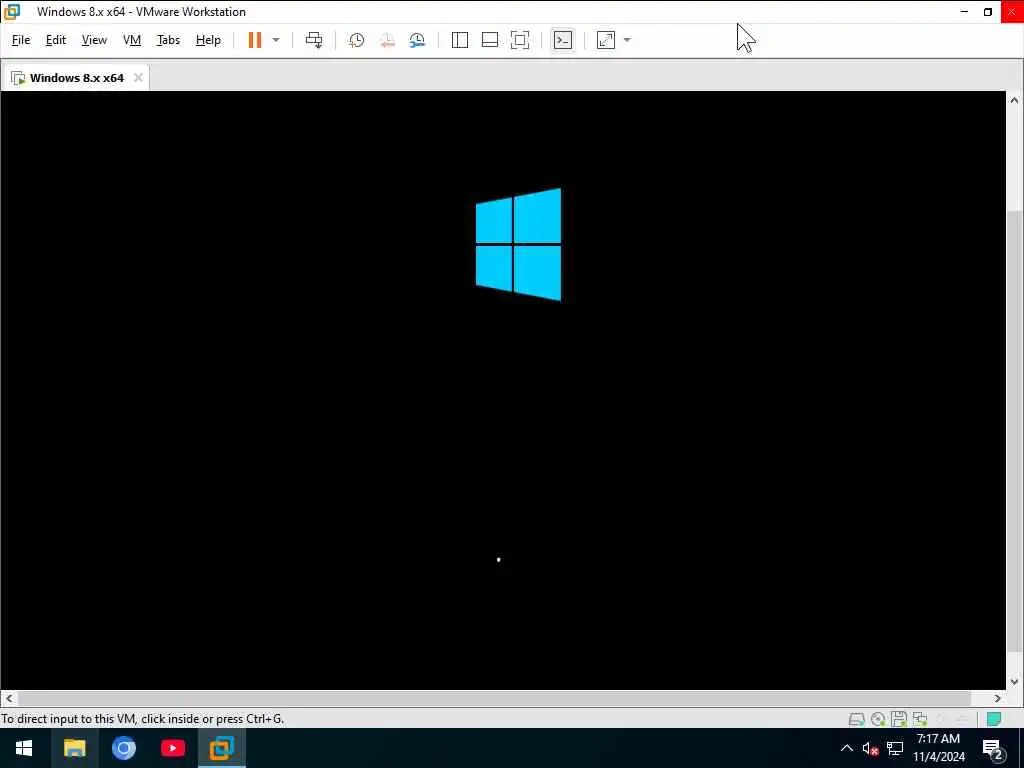Open YouTube app from the taskbar
This screenshot has height=768, width=1024.
point(172,748)
